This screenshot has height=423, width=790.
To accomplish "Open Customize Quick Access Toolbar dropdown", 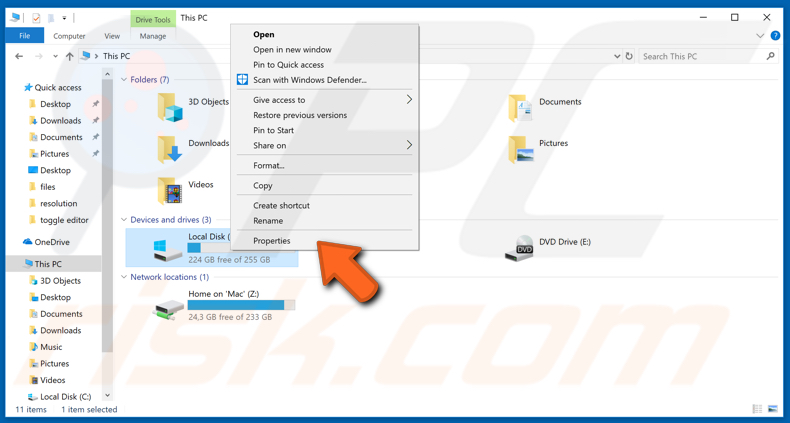I will (64, 18).
